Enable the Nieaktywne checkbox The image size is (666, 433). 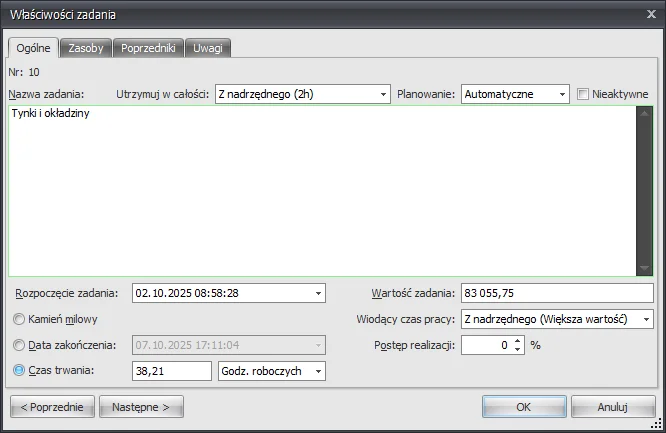[x=584, y=94]
